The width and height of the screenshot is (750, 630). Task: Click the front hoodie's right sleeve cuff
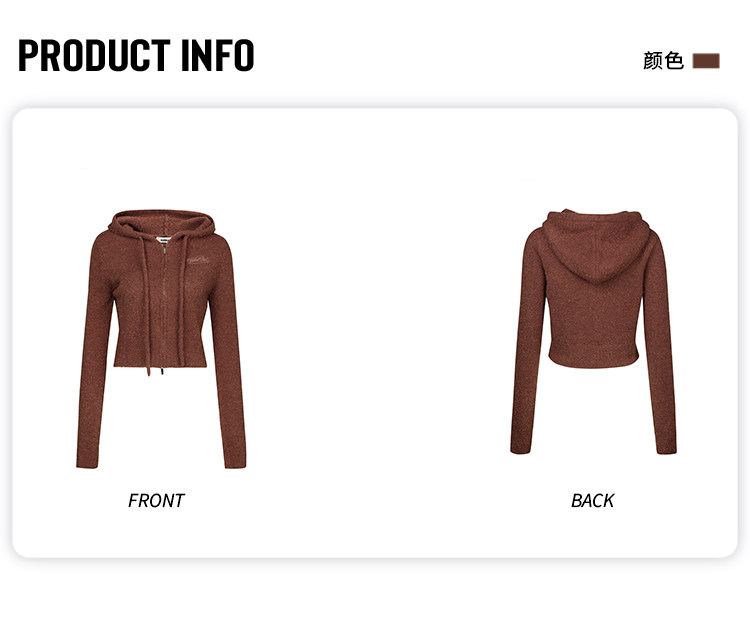point(235,463)
